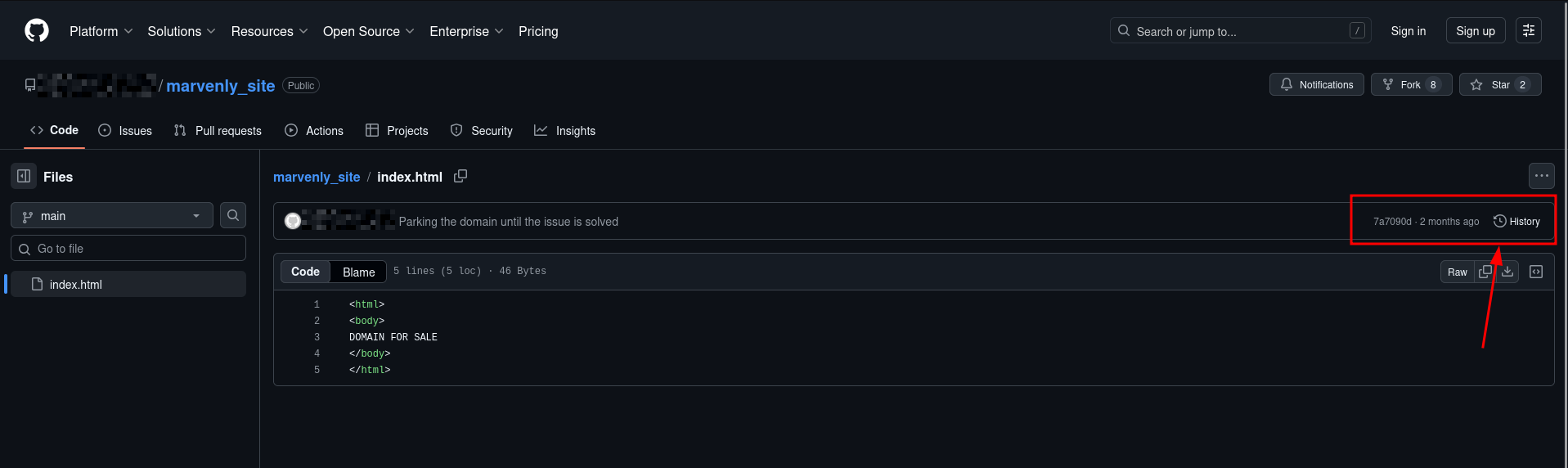Expand the main branch selector
Screen dimensions: 1568x468
click(x=112, y=216)
